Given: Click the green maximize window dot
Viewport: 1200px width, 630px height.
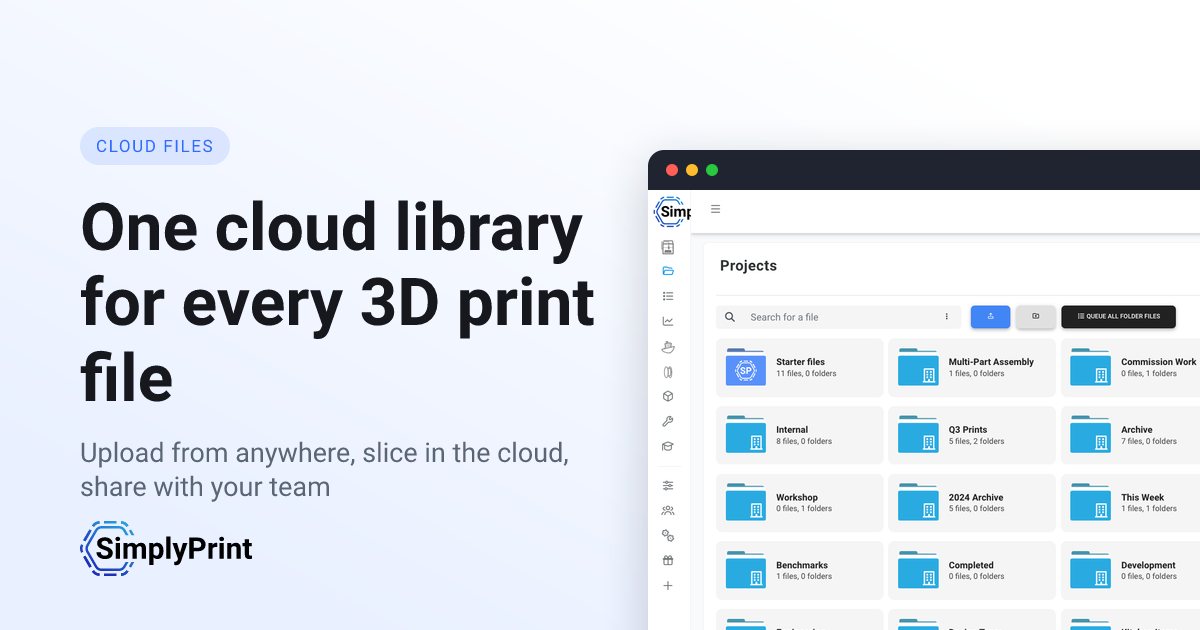Looking at the screenshot, I should tap(712, 170).
